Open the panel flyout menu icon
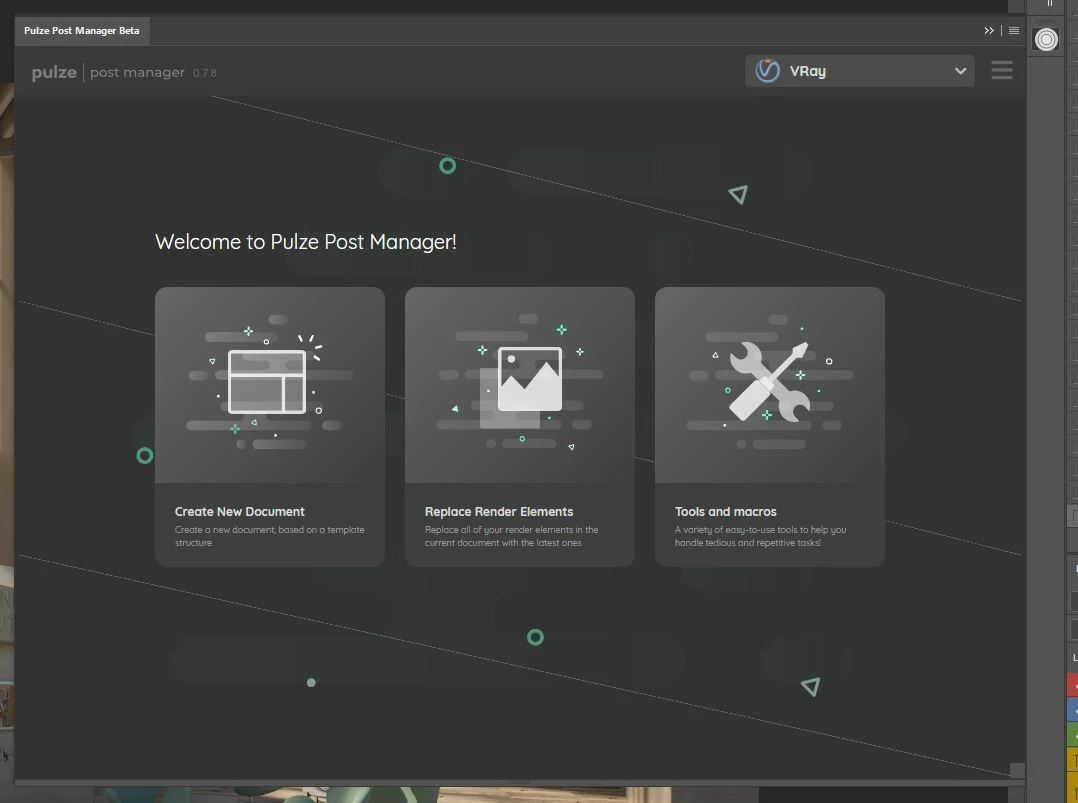The image size is (1078, 803). point(1013,30)
